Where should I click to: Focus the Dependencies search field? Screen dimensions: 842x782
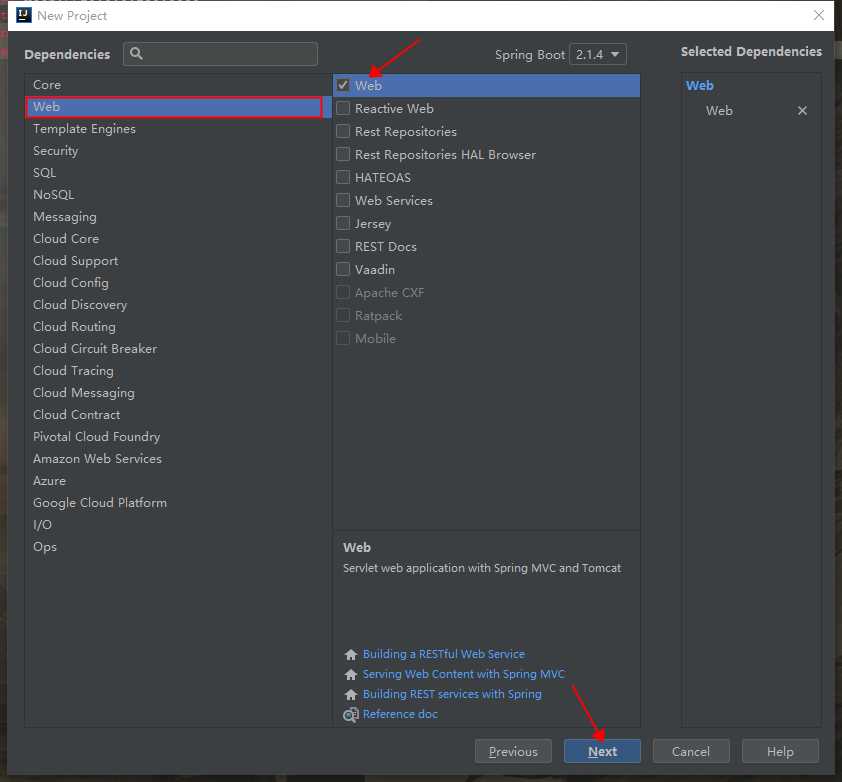(x=220, y=54)
